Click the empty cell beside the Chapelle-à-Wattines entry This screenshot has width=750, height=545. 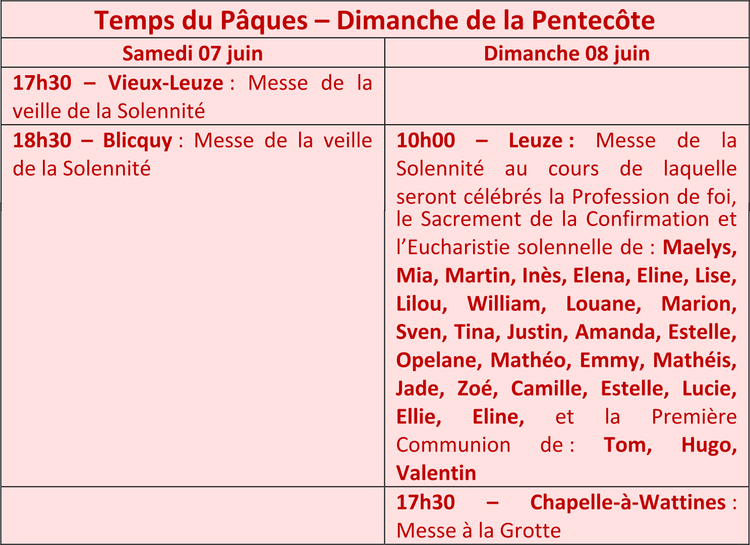click(x=193, y=516)
